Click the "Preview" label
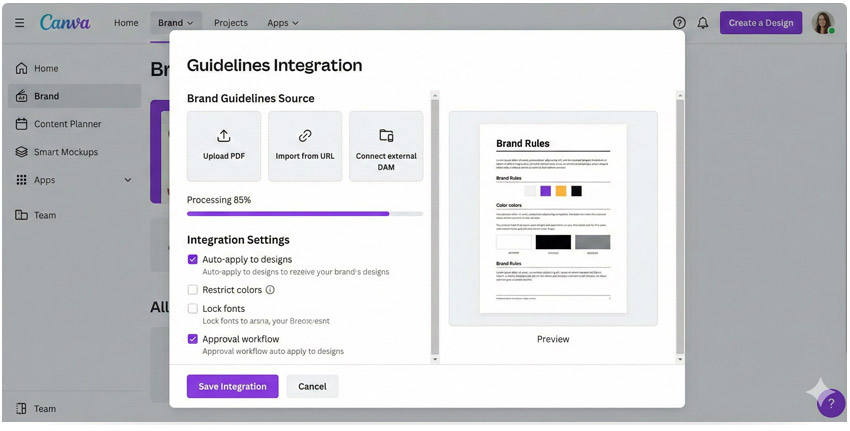Screen dimensions: 850x431 (x=553, y=339)
